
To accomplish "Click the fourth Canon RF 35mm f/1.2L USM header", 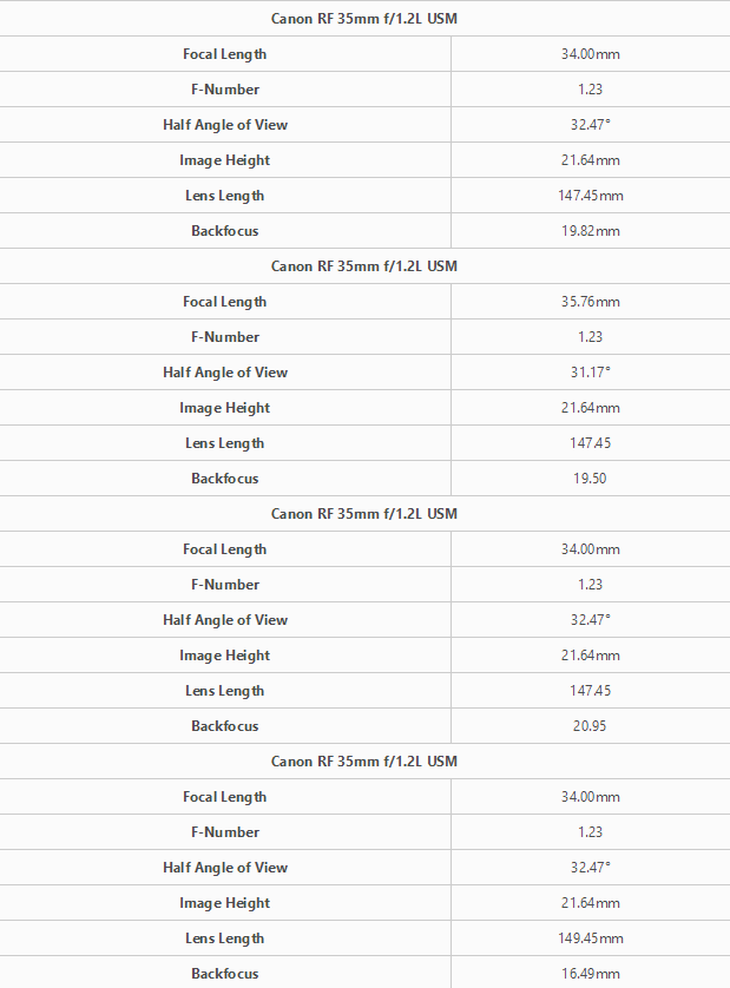I will point(364,761).
